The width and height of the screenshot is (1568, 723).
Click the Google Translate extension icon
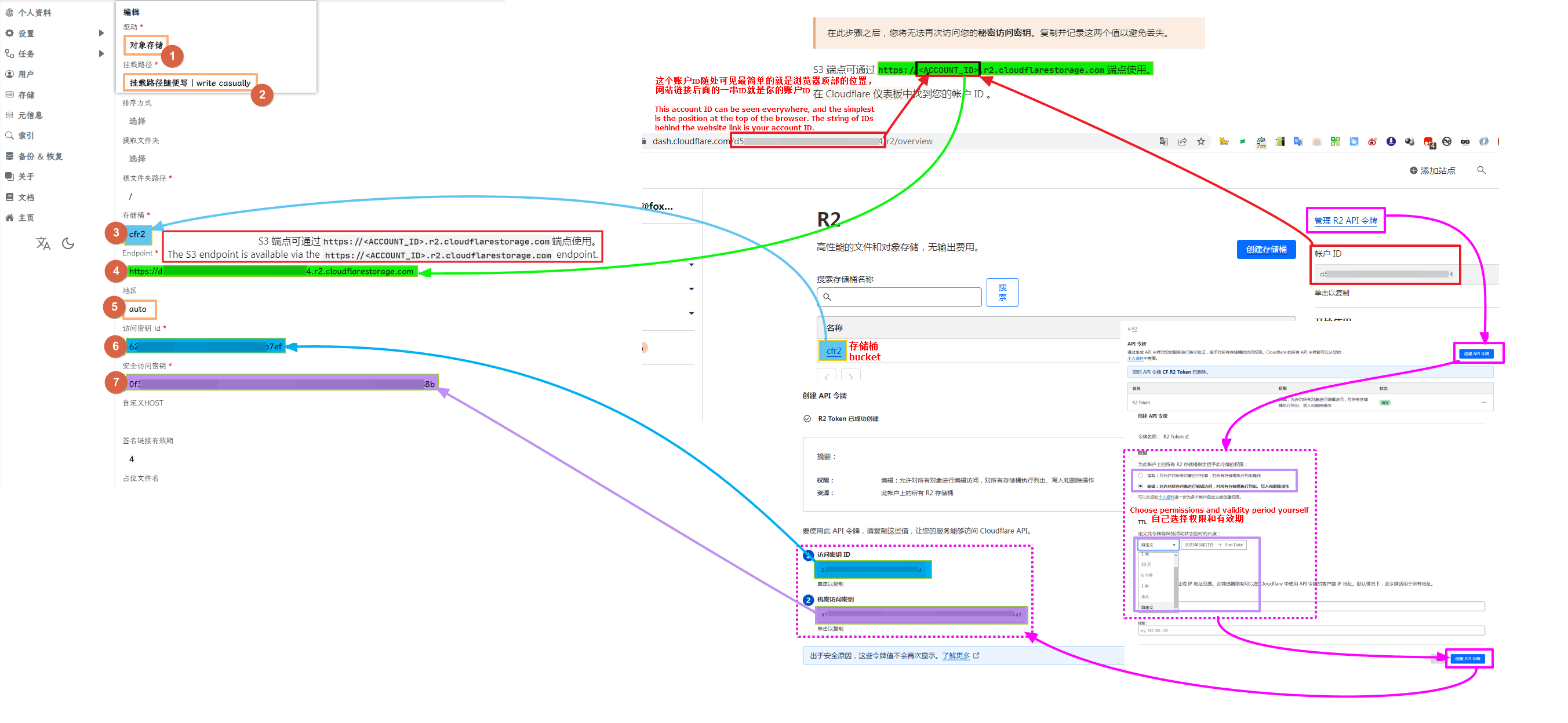[1298, 141]
